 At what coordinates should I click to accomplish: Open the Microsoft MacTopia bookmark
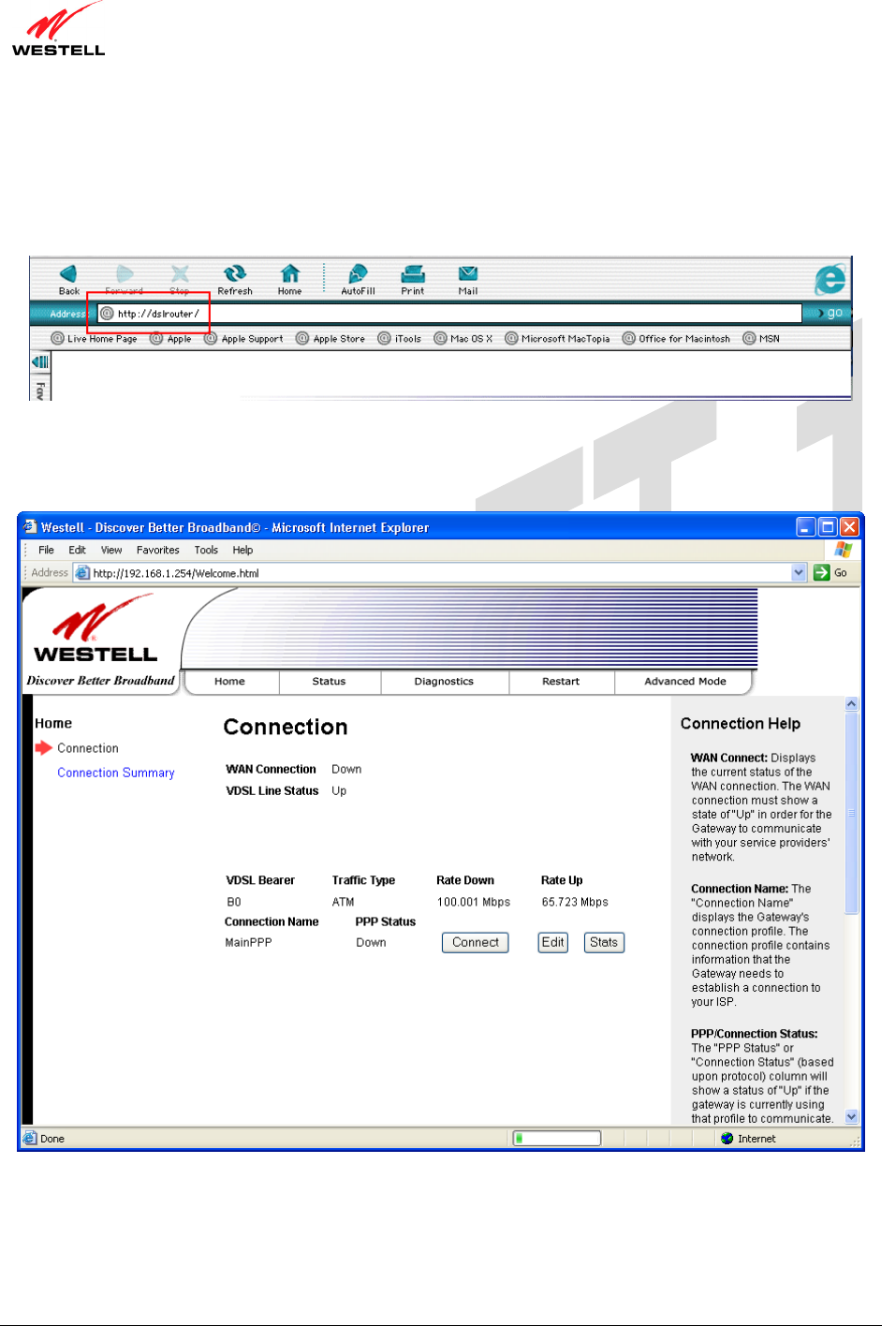[557, 339]
